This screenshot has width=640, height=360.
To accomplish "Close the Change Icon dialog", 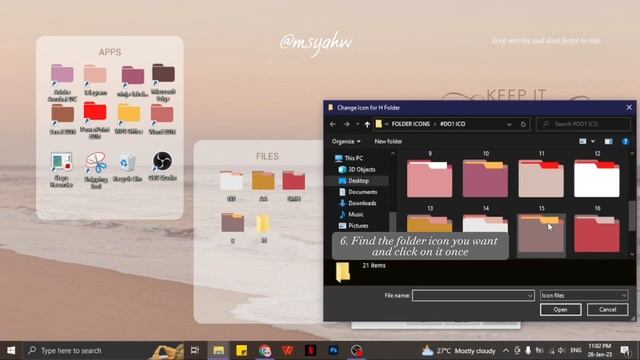I will (x=629, y=107).
